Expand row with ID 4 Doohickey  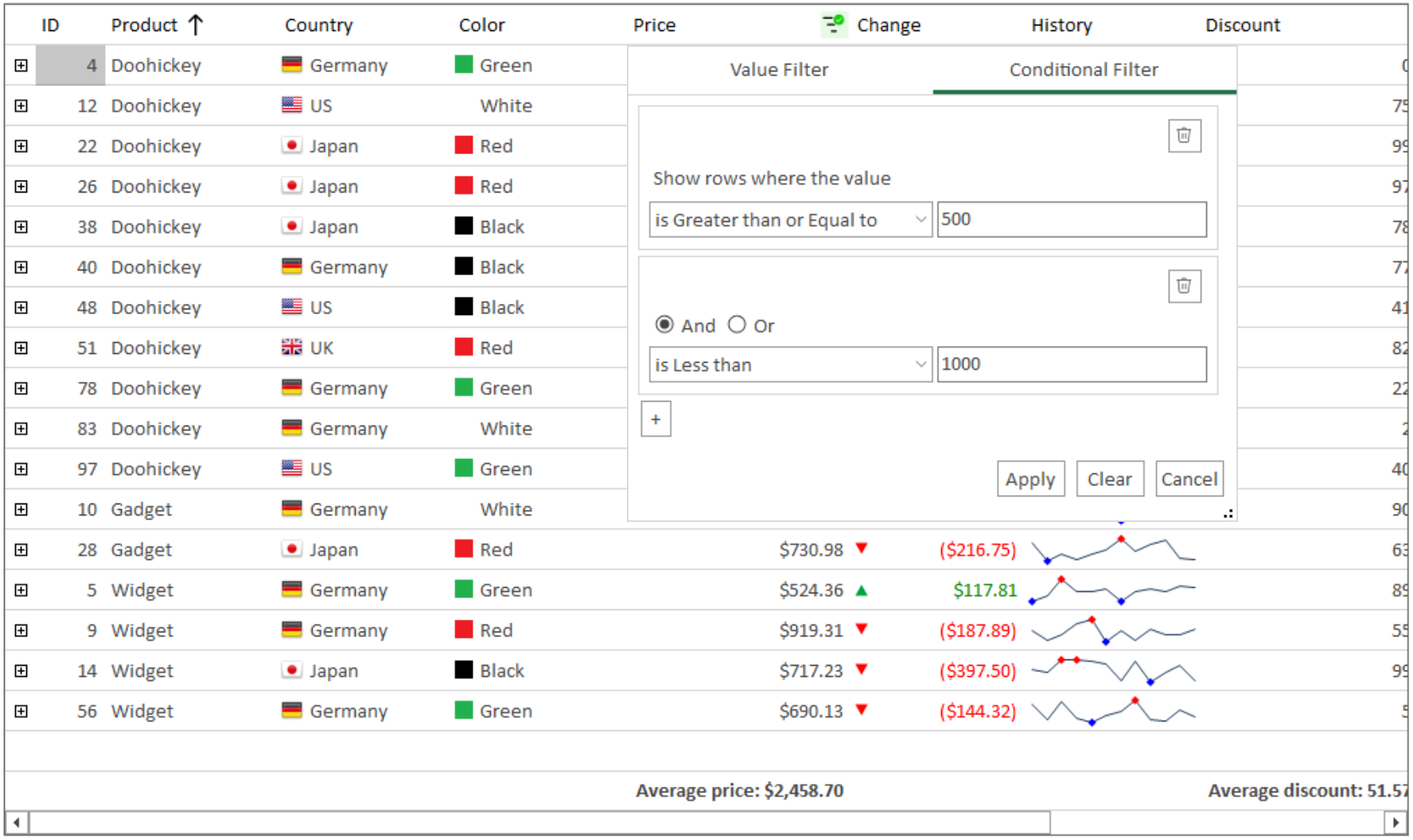coord(21,65)
